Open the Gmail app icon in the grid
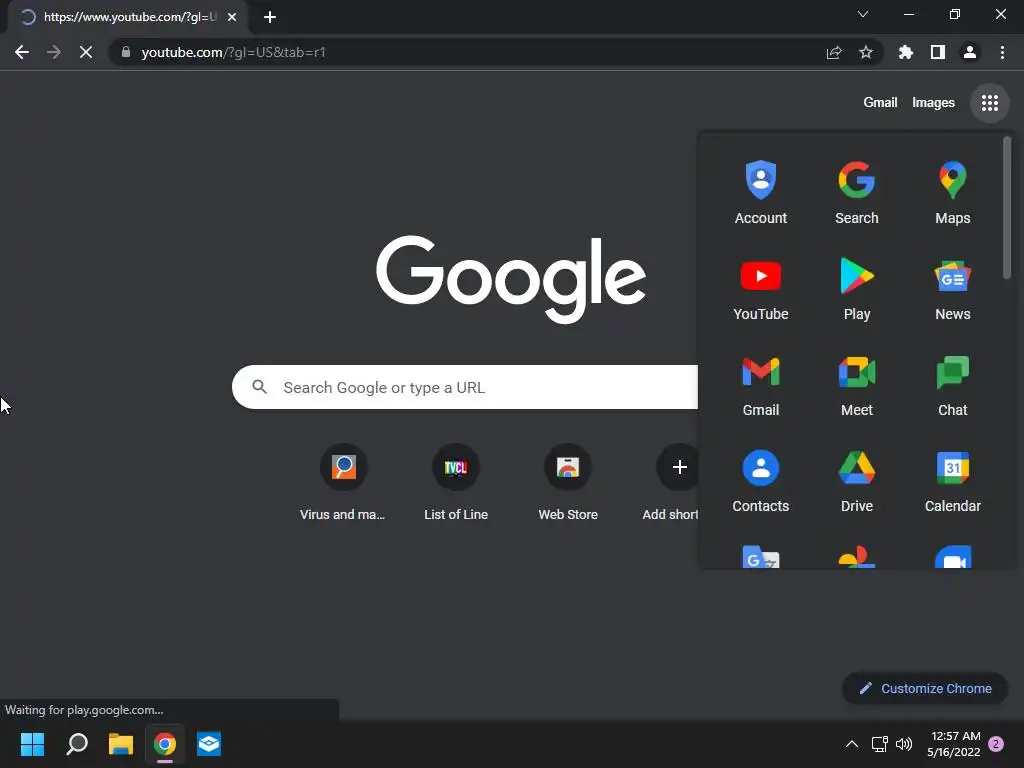Viewport: 1024px width, 768px height. pyautogui.click(x=760, y=385)
